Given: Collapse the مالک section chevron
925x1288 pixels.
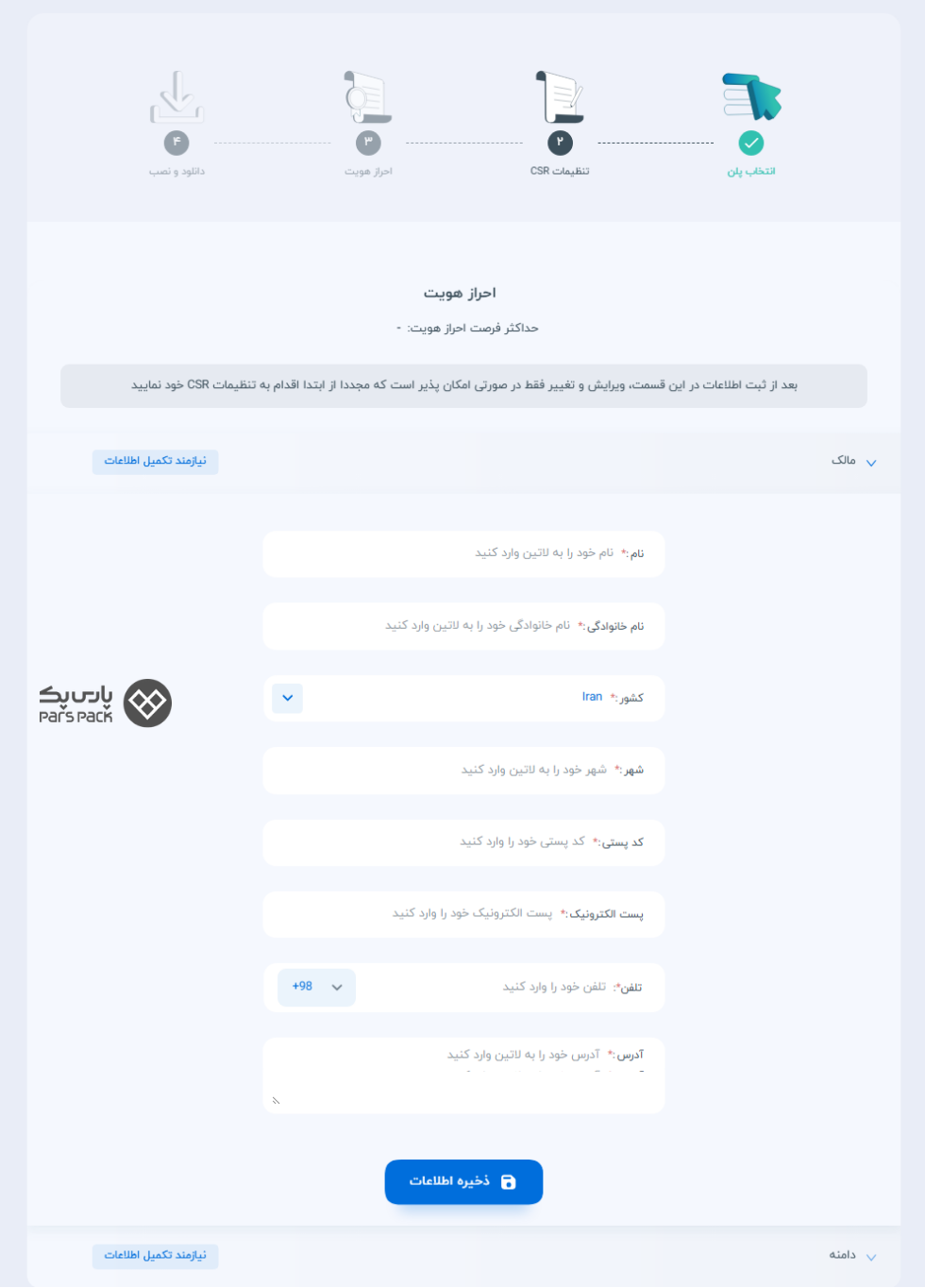Looking at the screenshot, I should coord(871,463).
